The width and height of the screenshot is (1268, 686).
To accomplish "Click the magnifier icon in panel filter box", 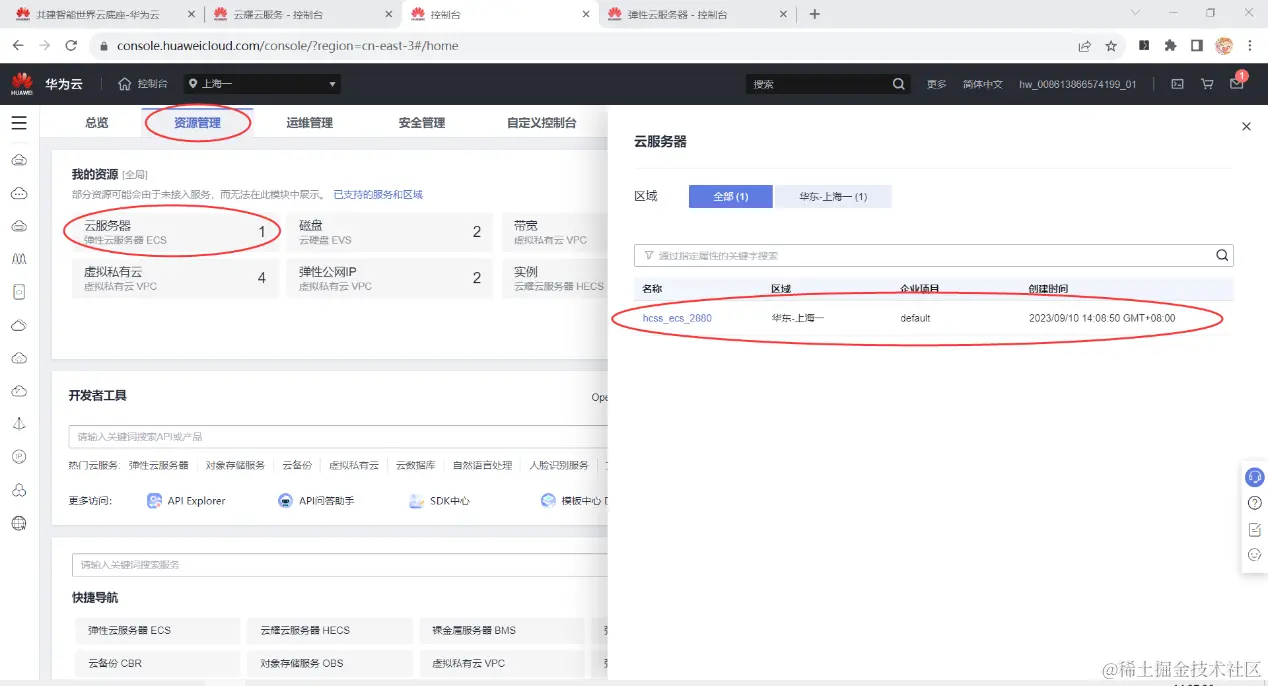I will pyautogui.click(x=1222, y=255).
